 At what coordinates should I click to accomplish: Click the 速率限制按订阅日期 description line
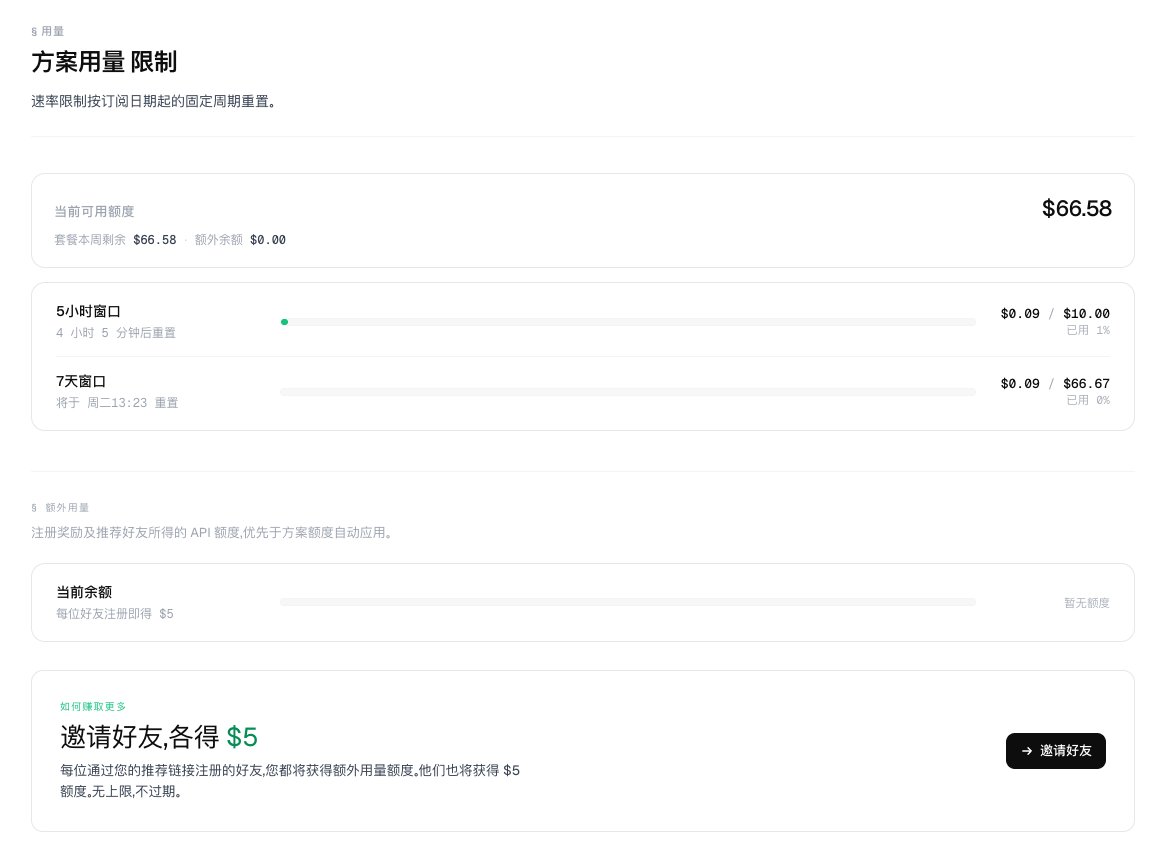(154, 101)
